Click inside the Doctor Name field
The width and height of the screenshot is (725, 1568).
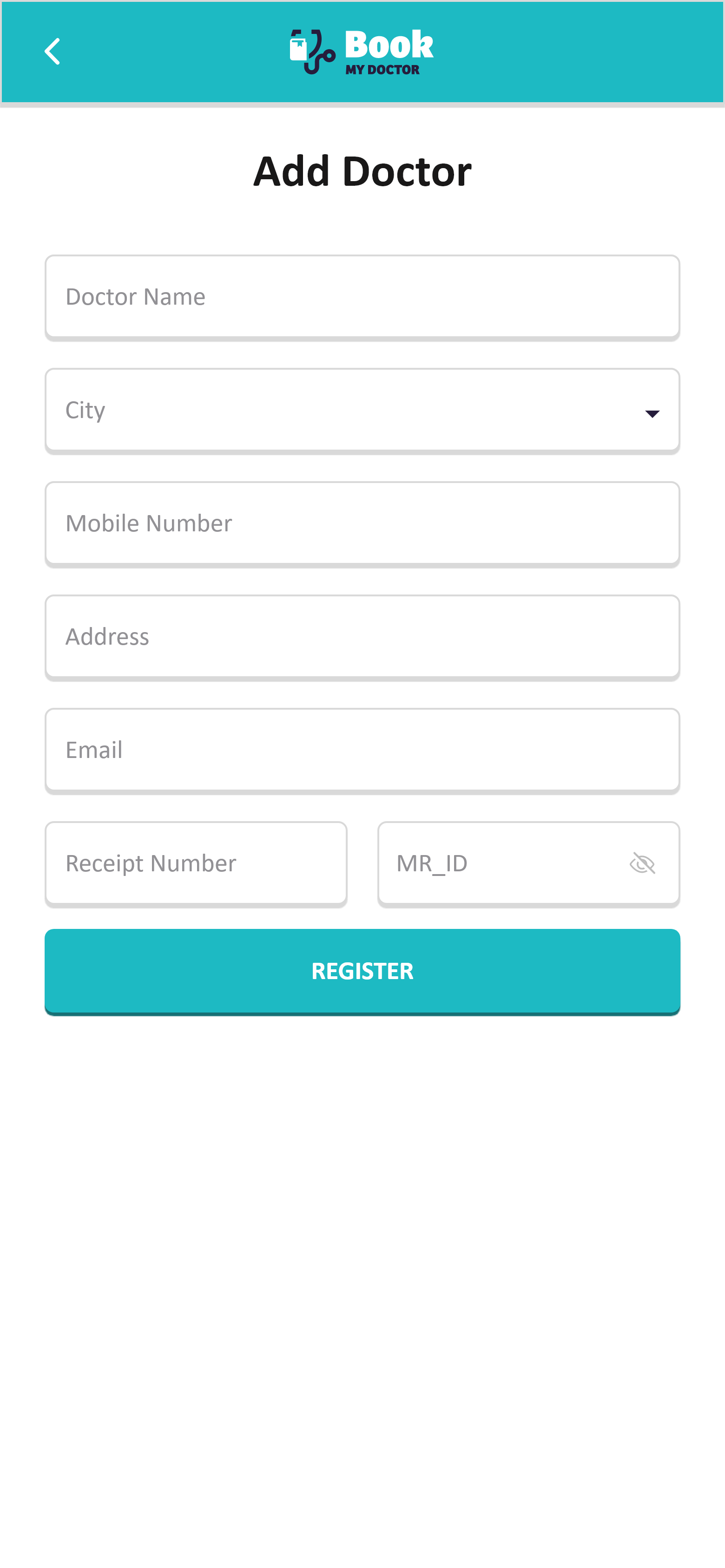[x=362, y=296]
